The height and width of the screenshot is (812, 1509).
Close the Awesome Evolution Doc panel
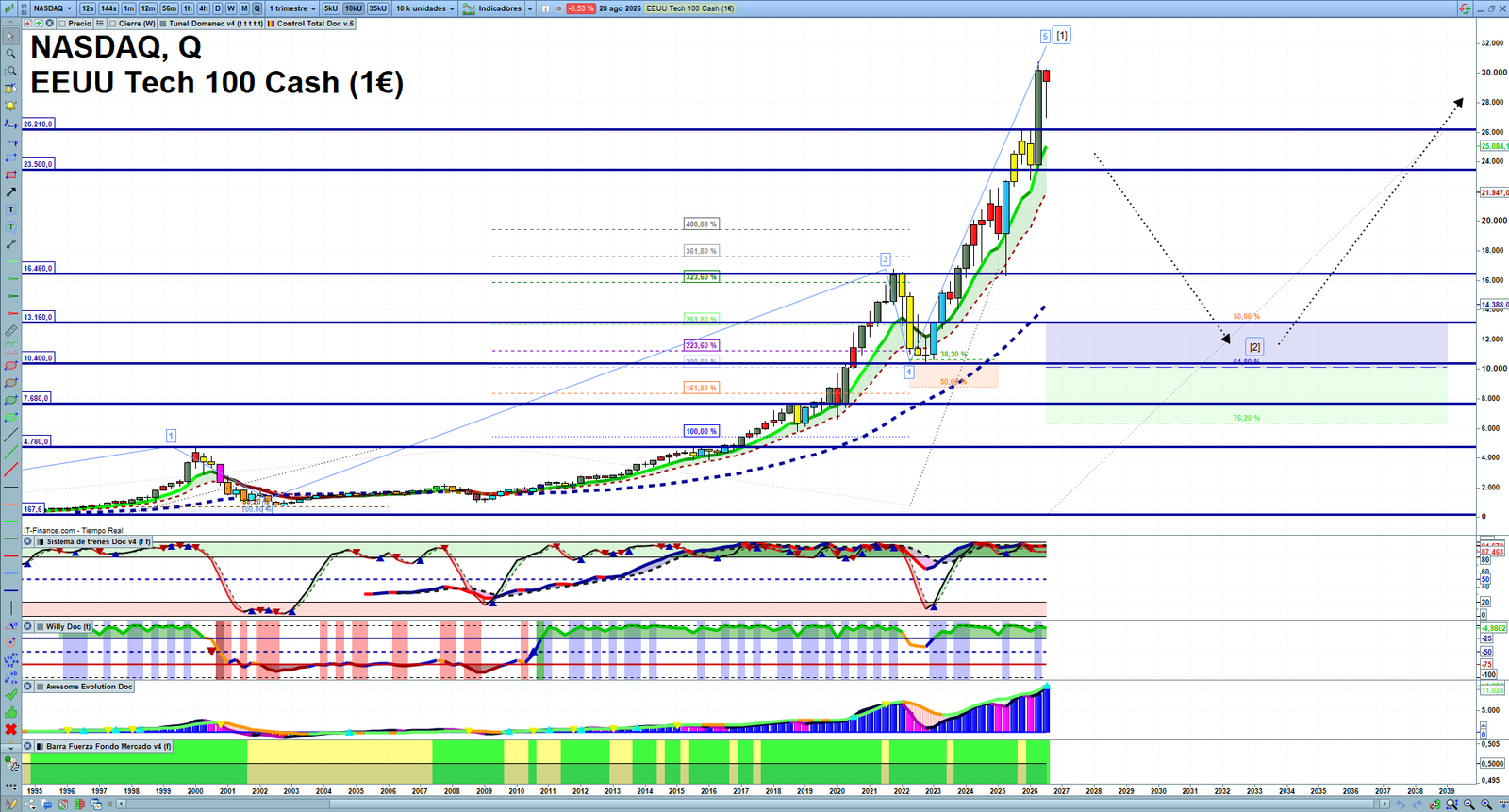(28, 687)
